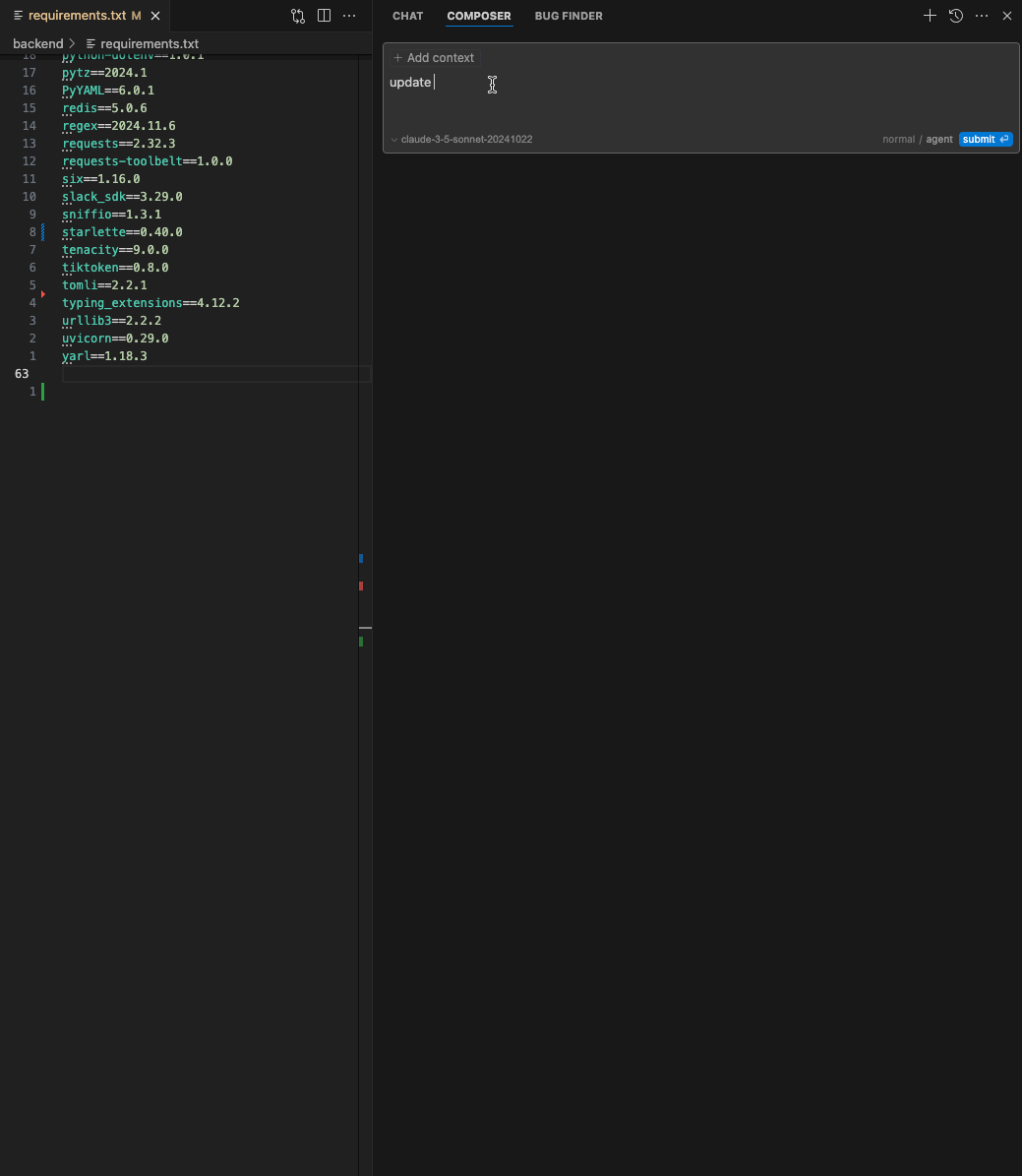The image size is (1022, 1176).
Task: Click the uvicorn==0.29.0 line
Action: [x=115, y=339]
